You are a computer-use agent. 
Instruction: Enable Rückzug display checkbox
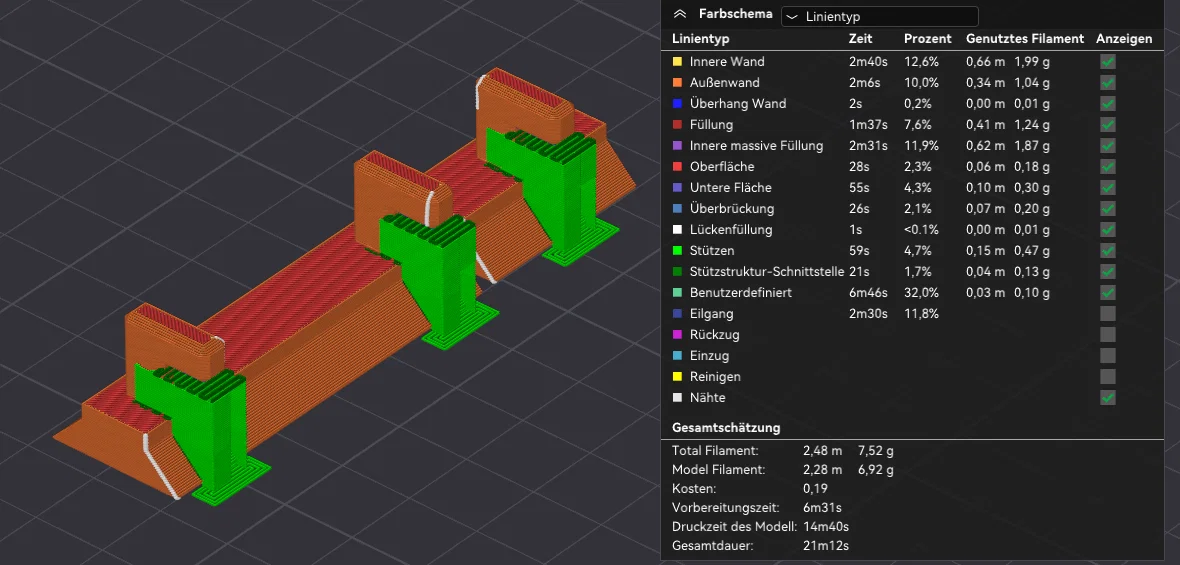tap(1107, 335)
